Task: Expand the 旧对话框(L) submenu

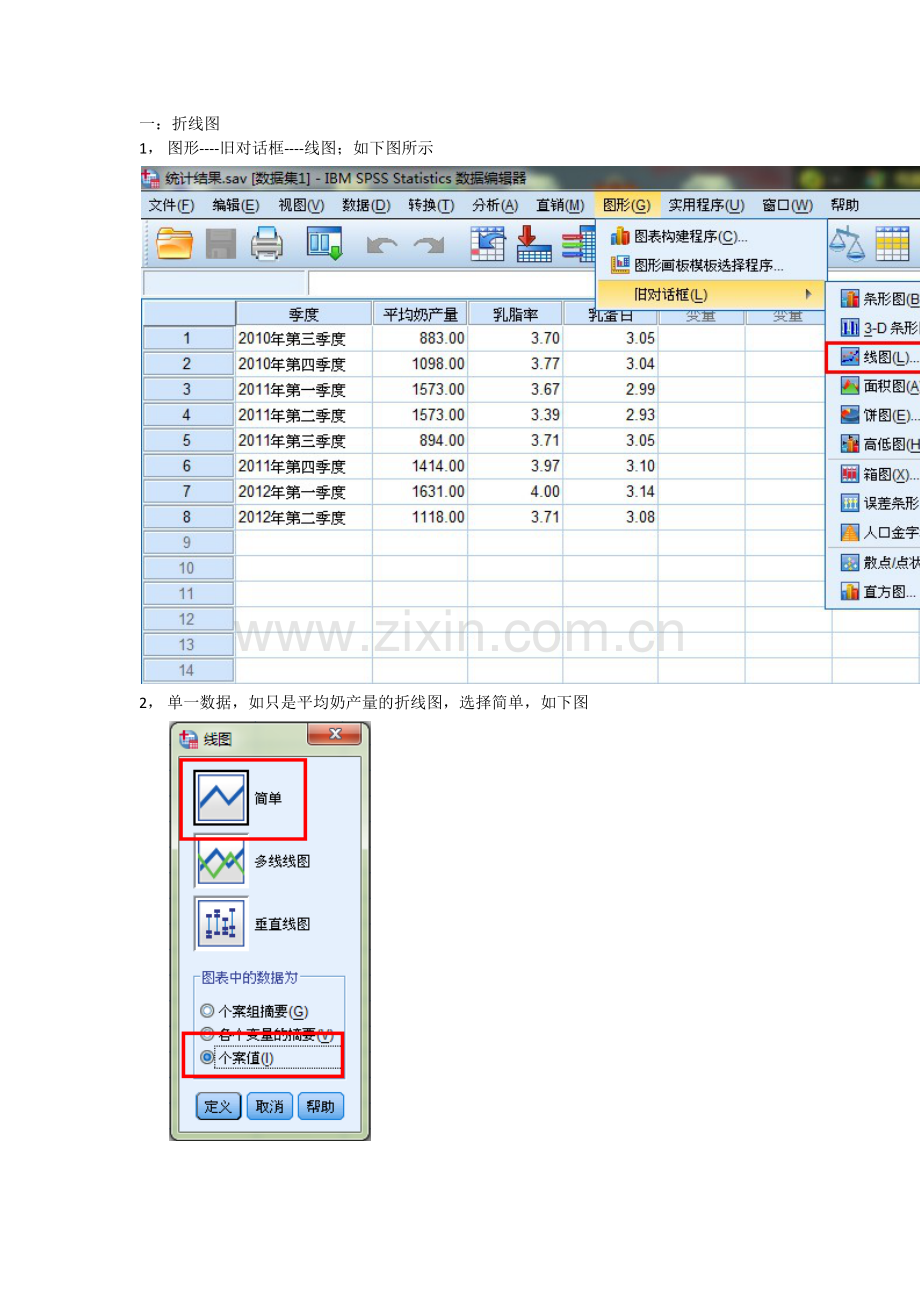Action: pos(710,294)
